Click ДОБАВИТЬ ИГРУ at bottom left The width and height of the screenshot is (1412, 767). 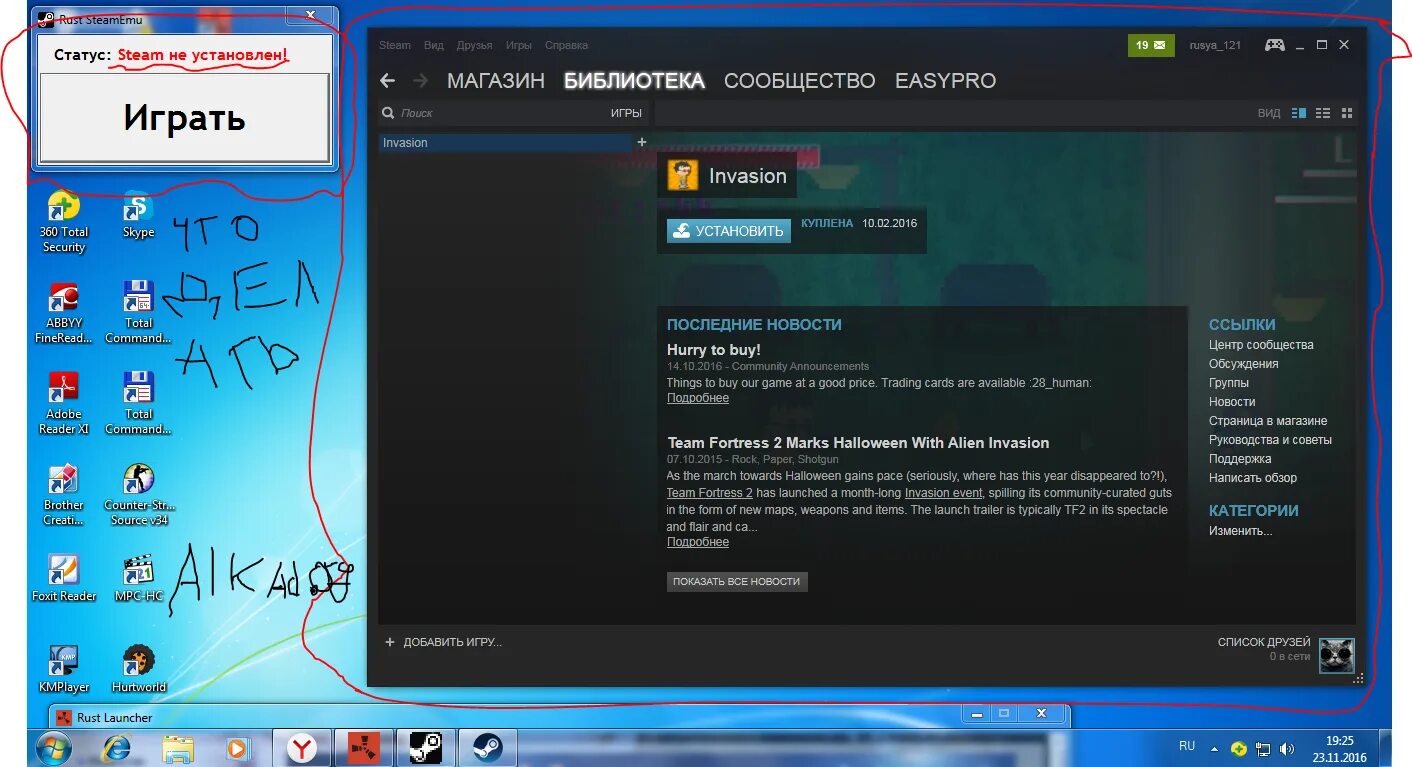443,642
